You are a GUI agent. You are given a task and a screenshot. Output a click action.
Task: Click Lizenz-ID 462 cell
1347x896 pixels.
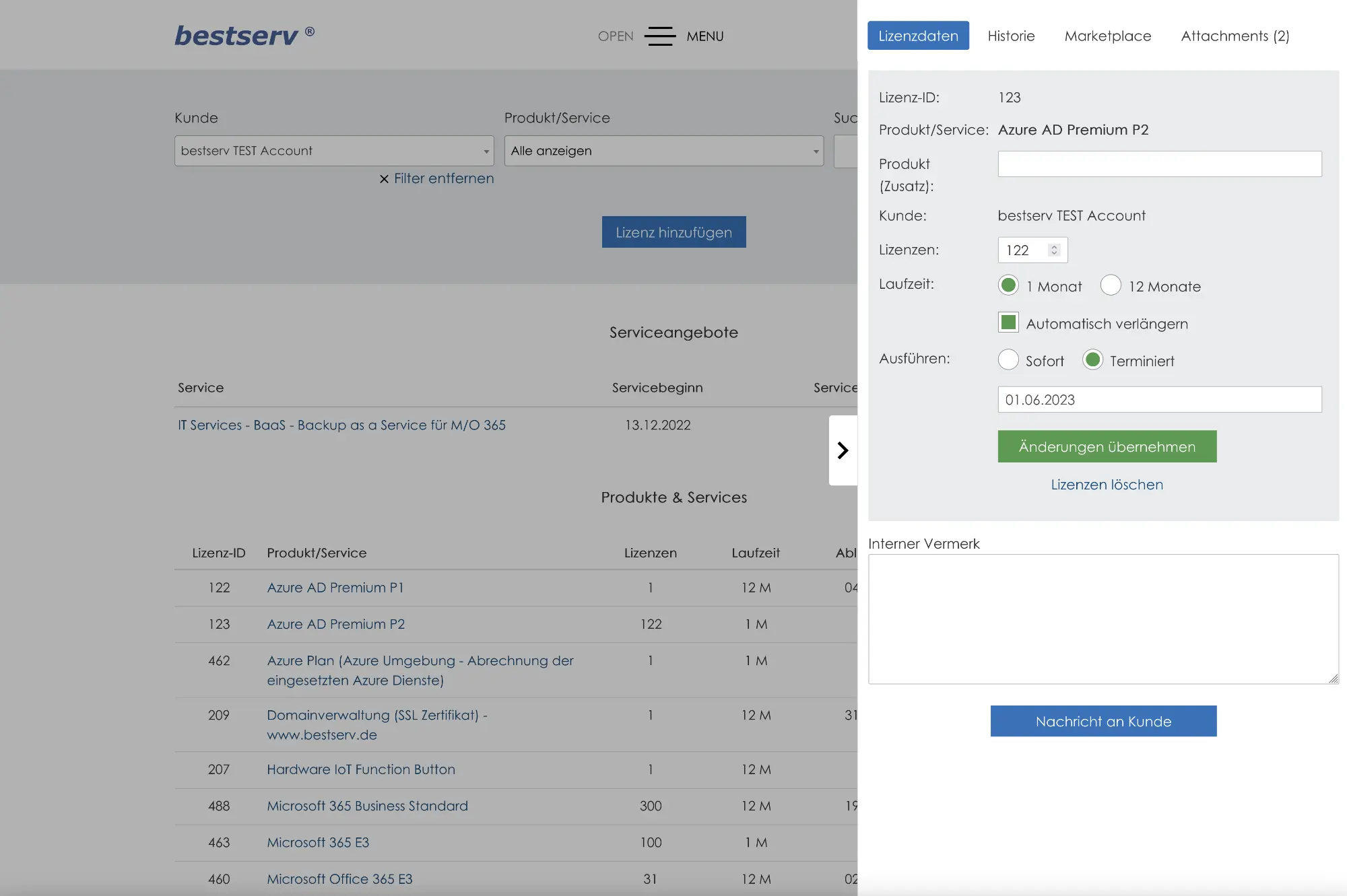tap(219, 660)
